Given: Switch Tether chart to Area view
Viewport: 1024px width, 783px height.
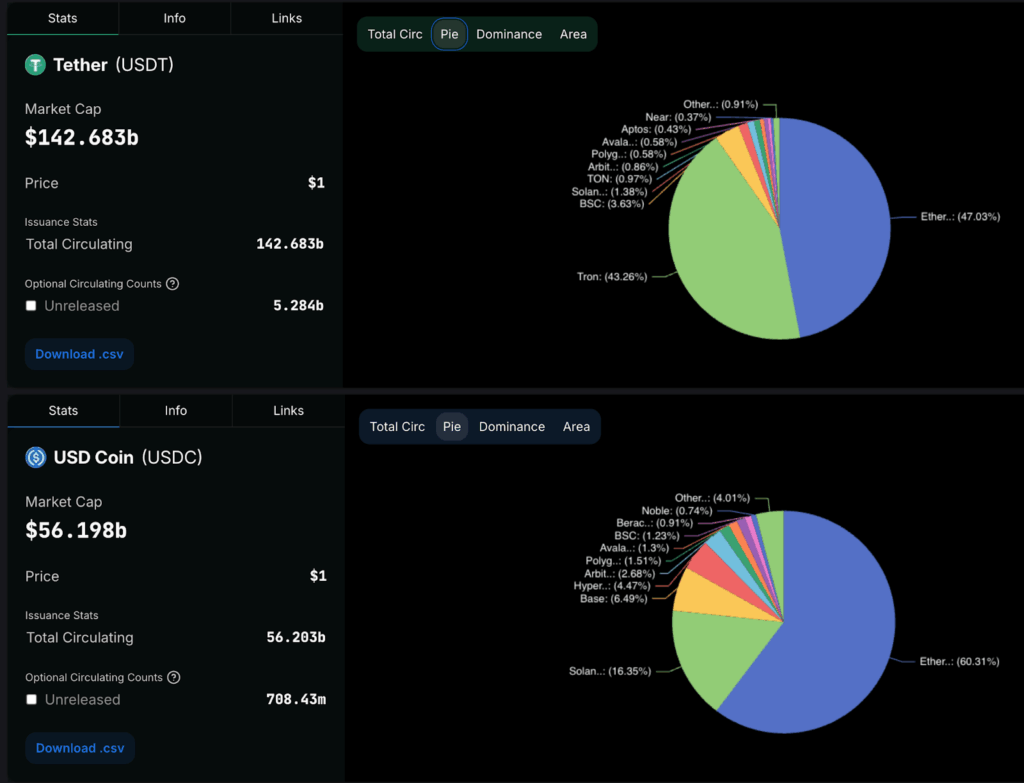Looking at the screenshot, I should [x=573, y=34].
